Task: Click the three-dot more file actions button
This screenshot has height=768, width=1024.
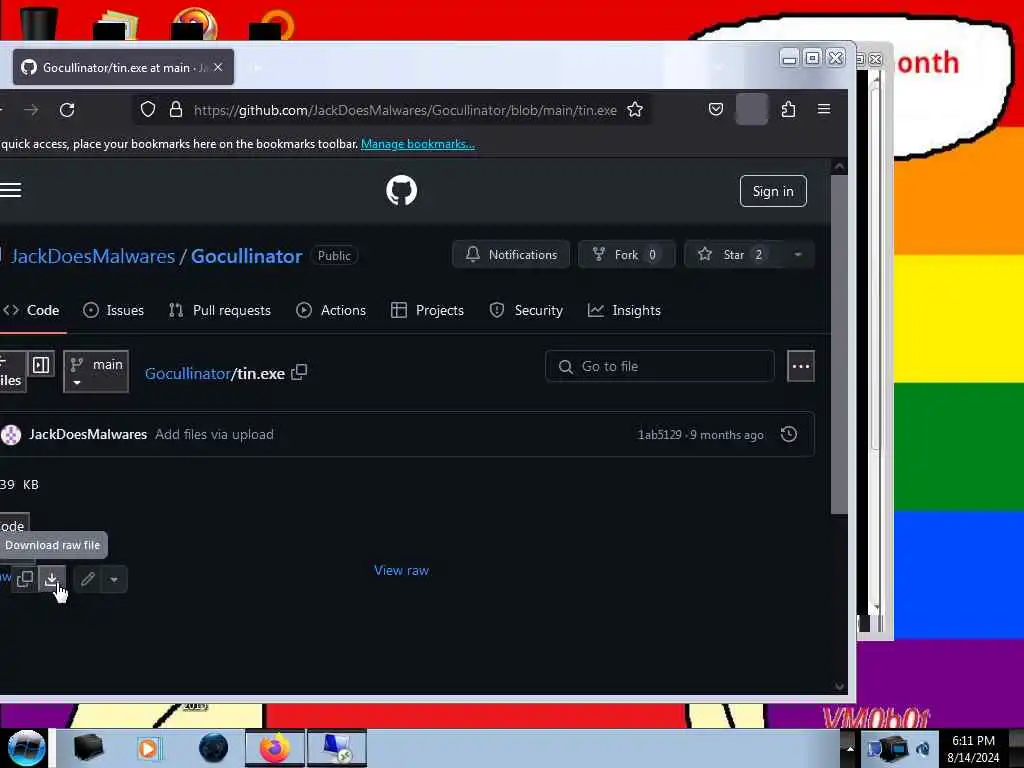Action: (801, 366)
